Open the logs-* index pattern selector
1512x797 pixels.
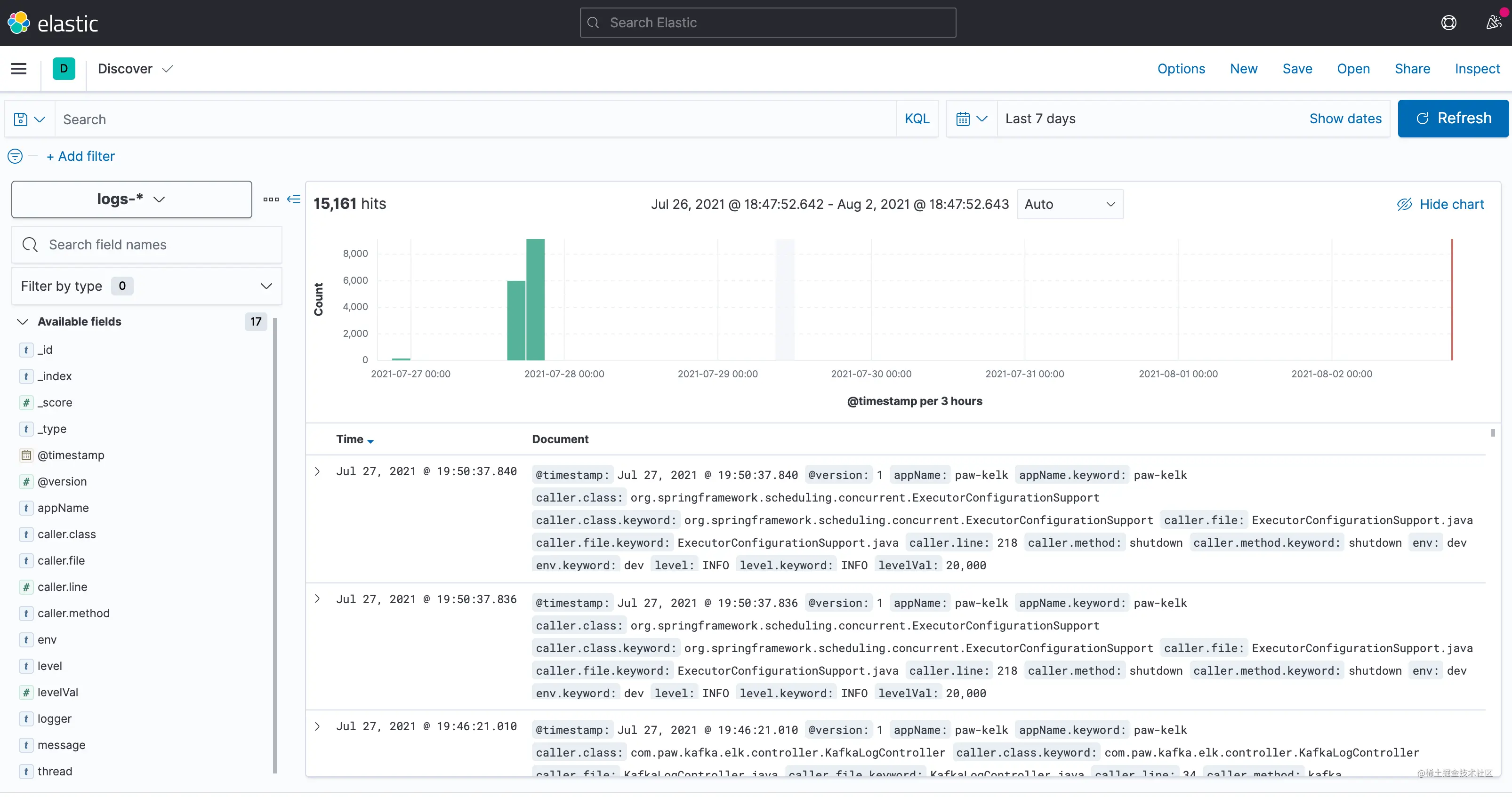[x=131, y=199]
